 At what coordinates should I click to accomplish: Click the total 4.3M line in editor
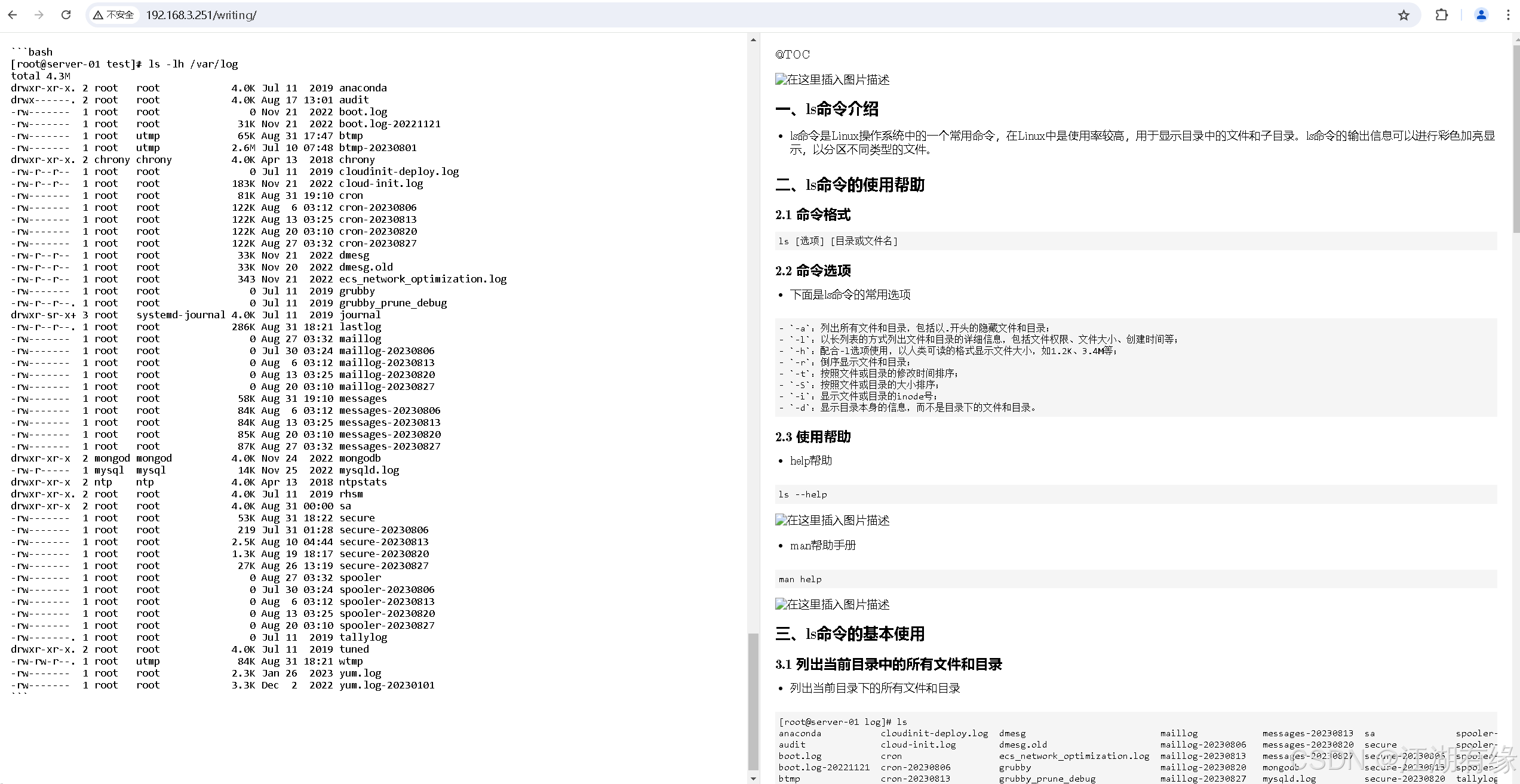coord(41,76)
